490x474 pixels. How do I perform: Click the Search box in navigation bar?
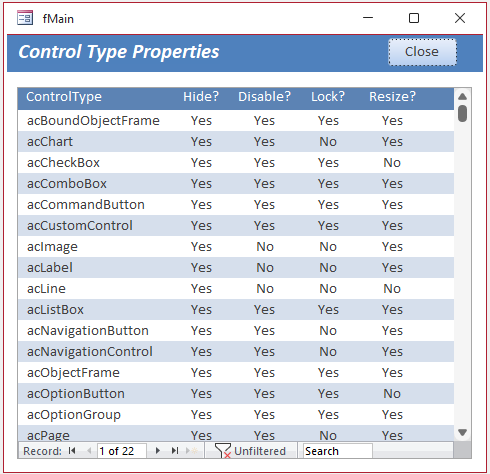tap(338, 451)
